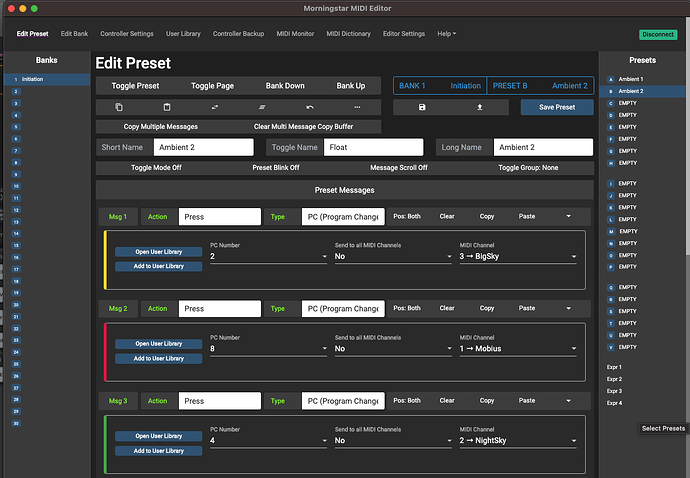Open Msg 1 Action Press selector
This screenshot has height=478, width=690.
click(220, 217)
